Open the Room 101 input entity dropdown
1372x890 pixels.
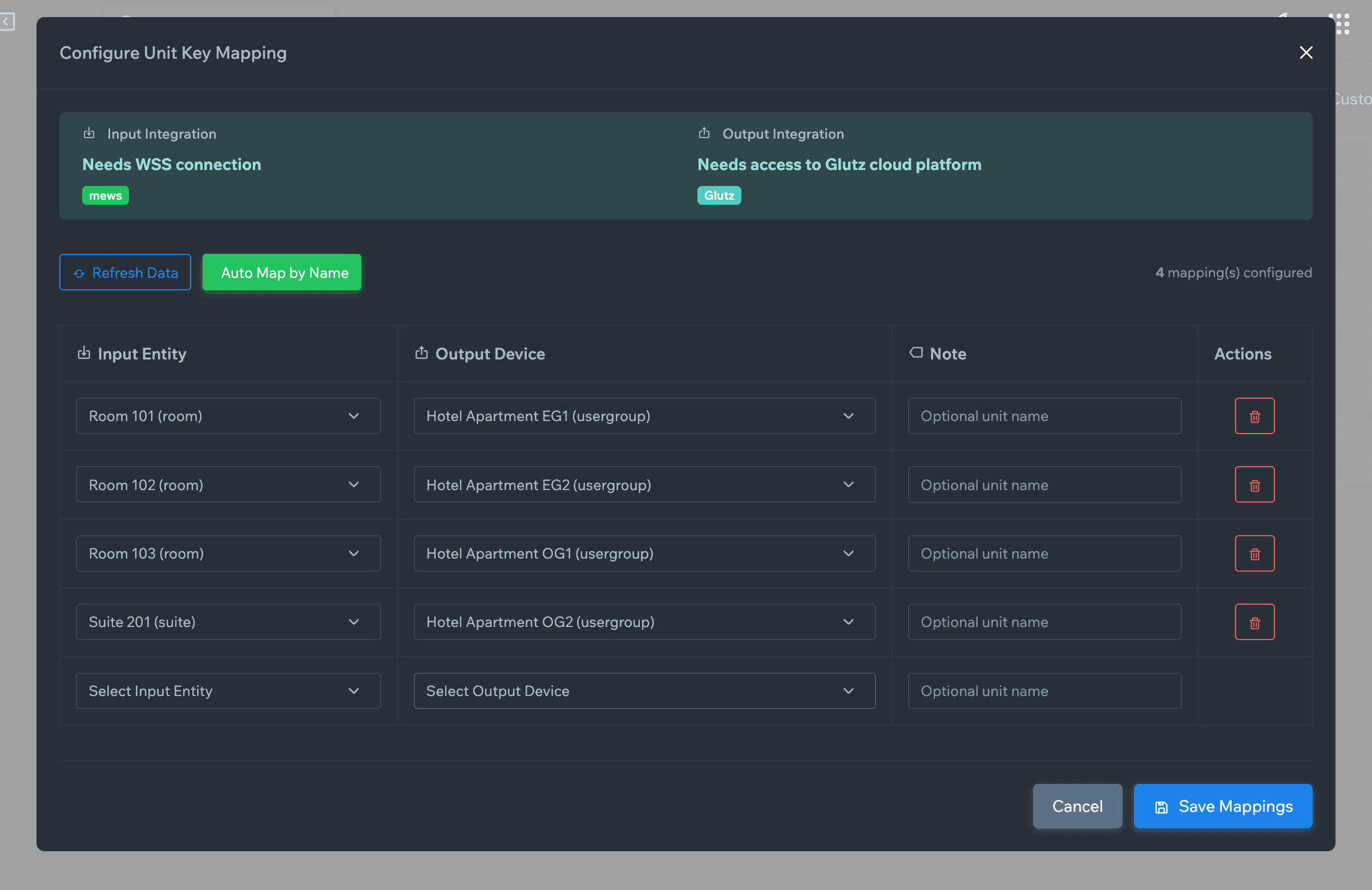228,415
